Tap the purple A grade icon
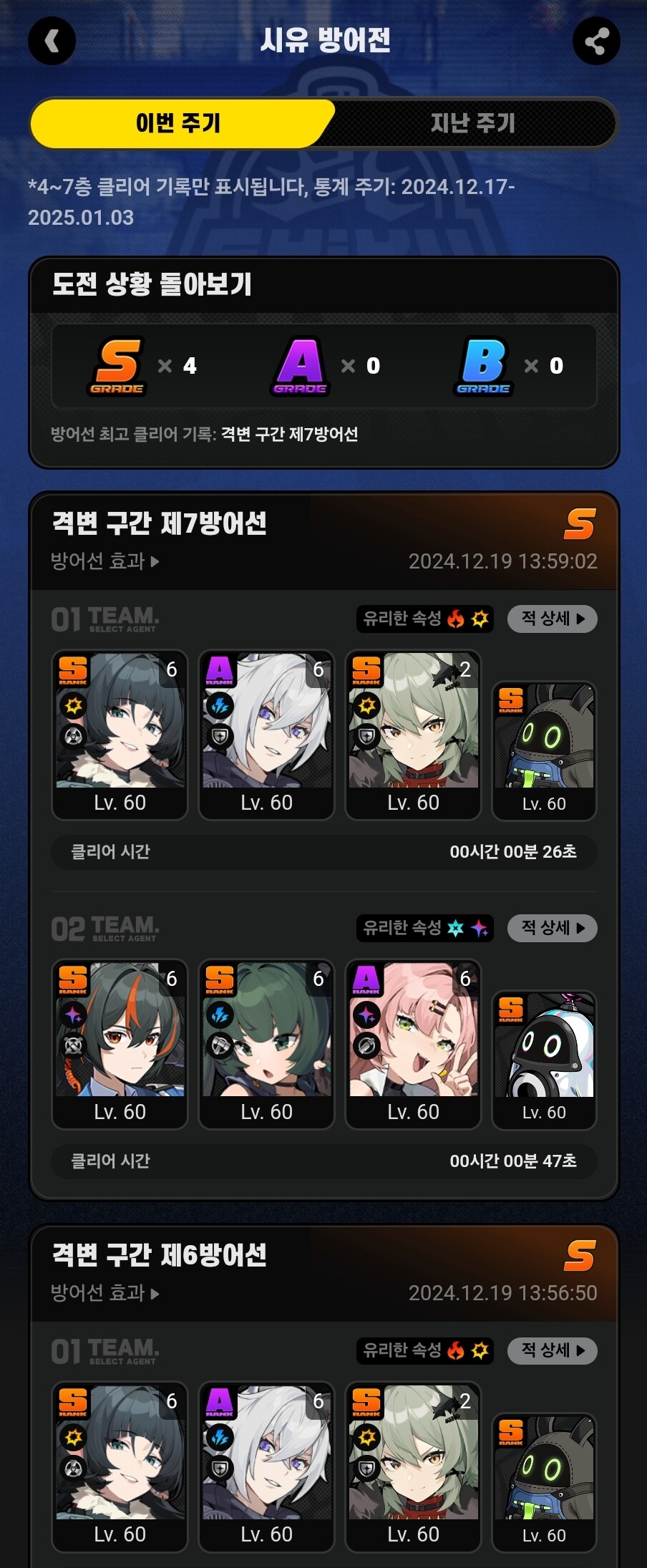 pyautogui.click(x=301, y=366)
